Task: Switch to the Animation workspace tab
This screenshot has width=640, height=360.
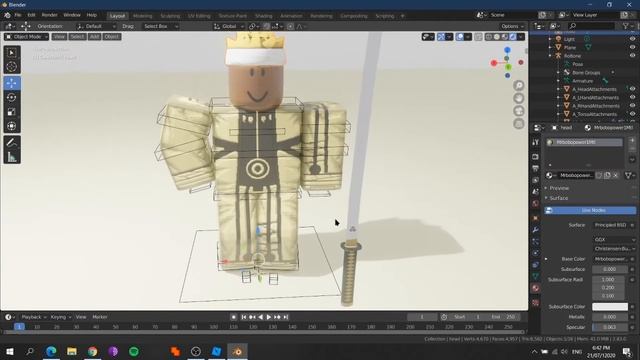Action: click(291, 16)
